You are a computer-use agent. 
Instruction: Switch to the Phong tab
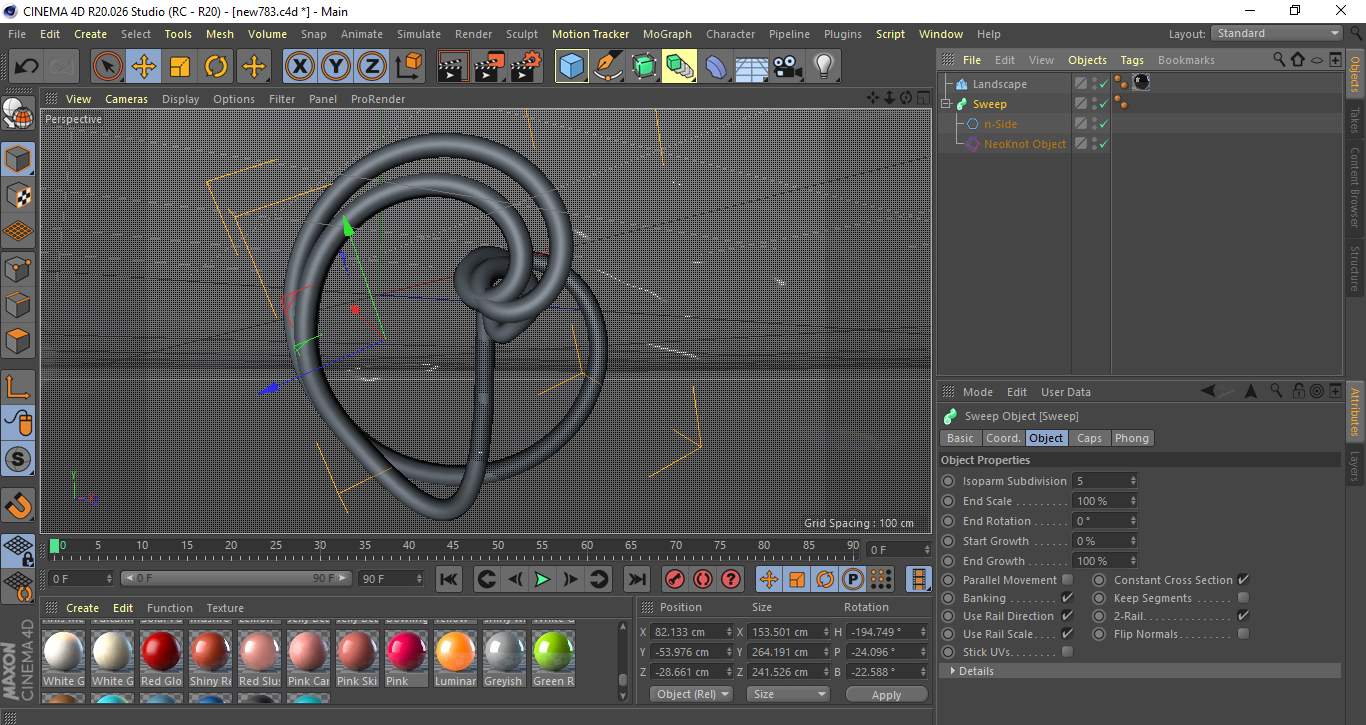point(1132,438)
